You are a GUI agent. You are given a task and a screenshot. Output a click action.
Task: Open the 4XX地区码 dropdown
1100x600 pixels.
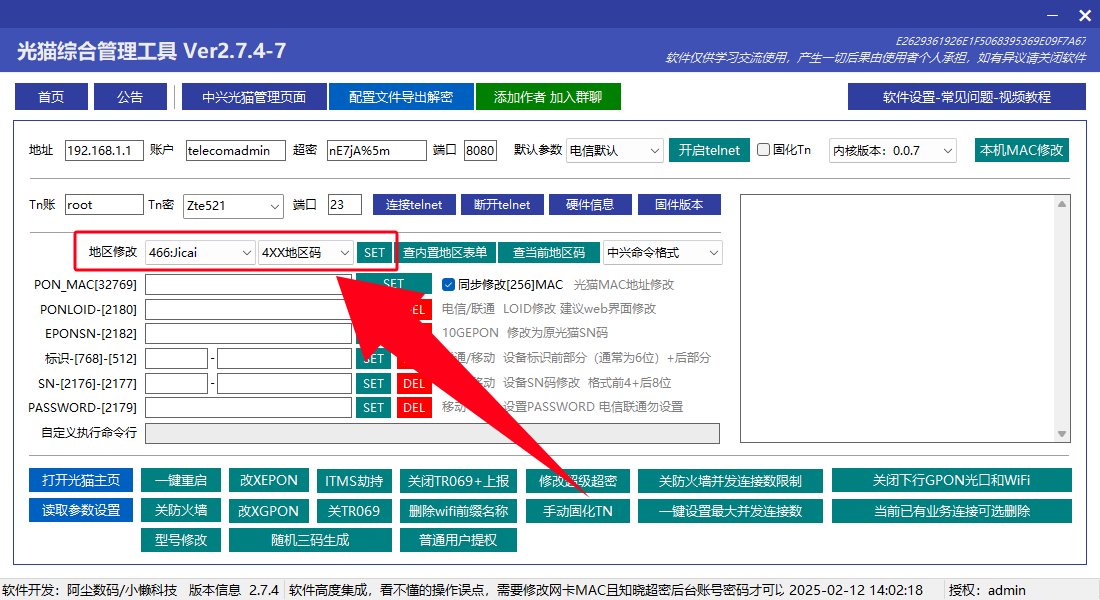click(305, 253)
